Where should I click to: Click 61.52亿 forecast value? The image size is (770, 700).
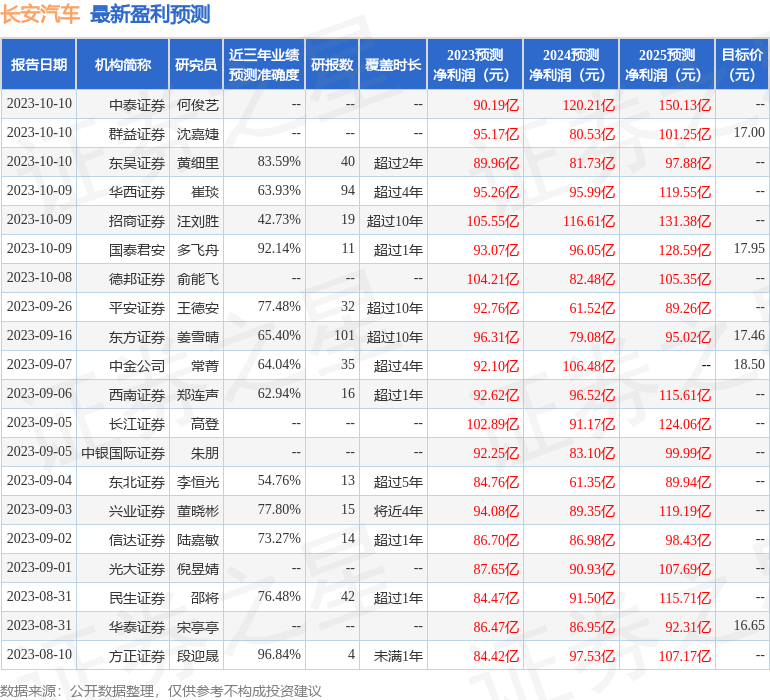[x=592, y=308]
